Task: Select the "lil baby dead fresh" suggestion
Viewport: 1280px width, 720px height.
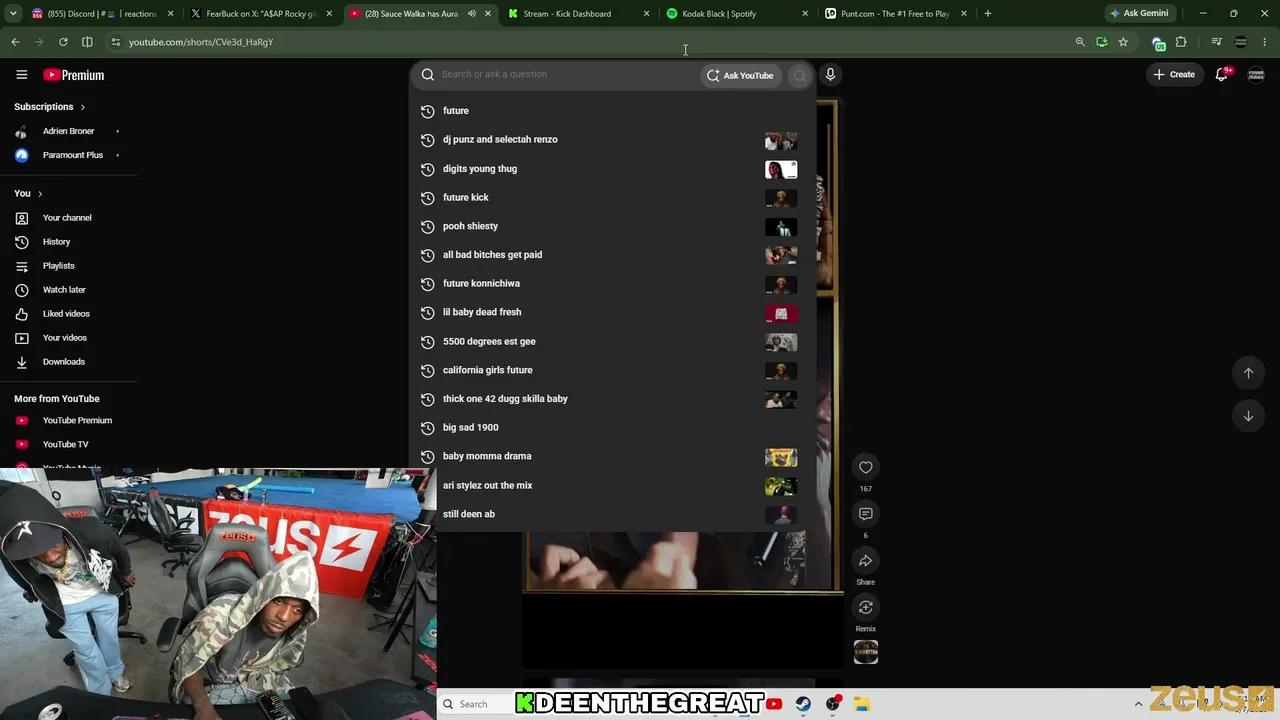Action: [x=612, y=312]
